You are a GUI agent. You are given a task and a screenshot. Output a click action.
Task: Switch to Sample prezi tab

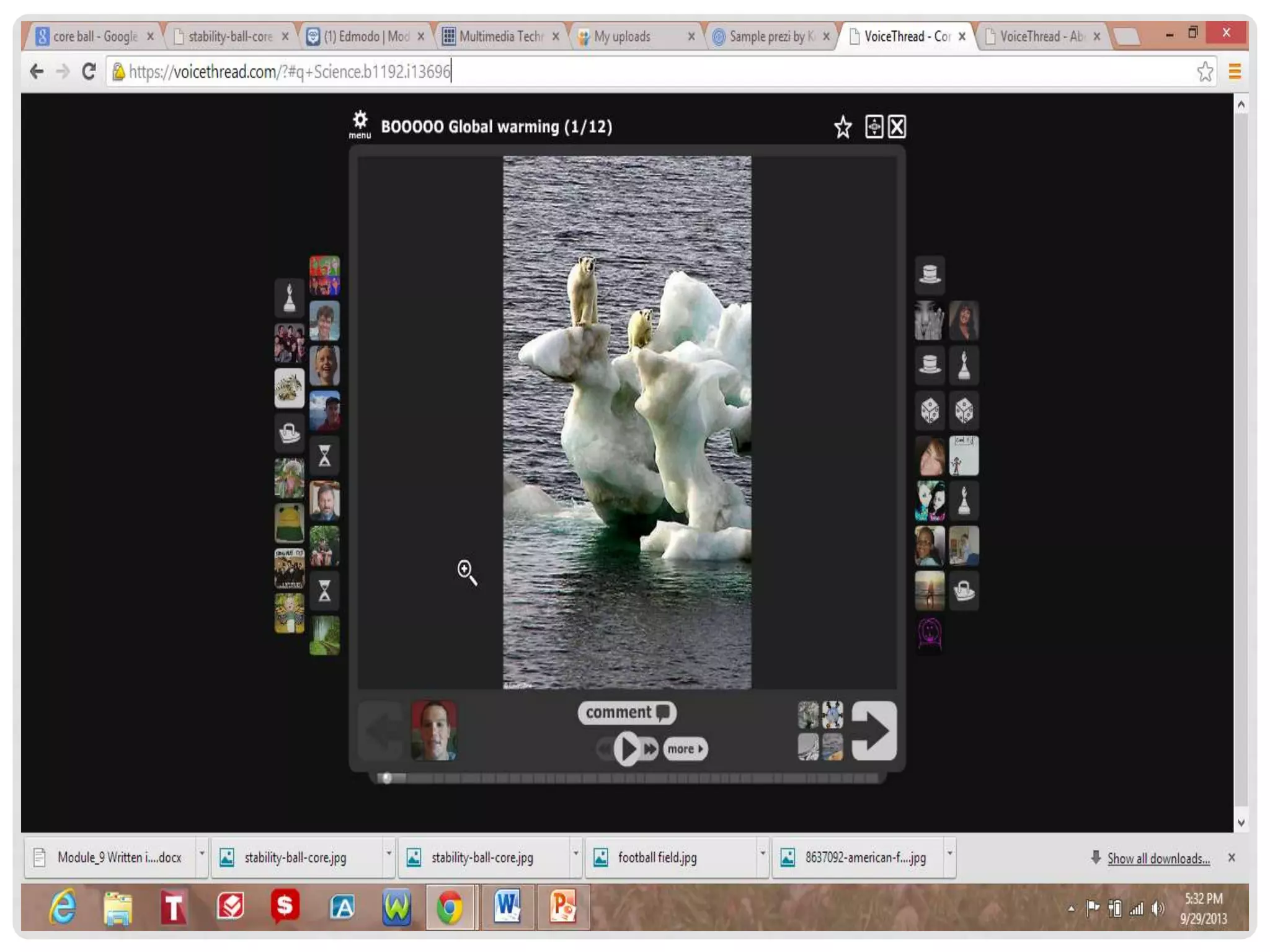769,37
